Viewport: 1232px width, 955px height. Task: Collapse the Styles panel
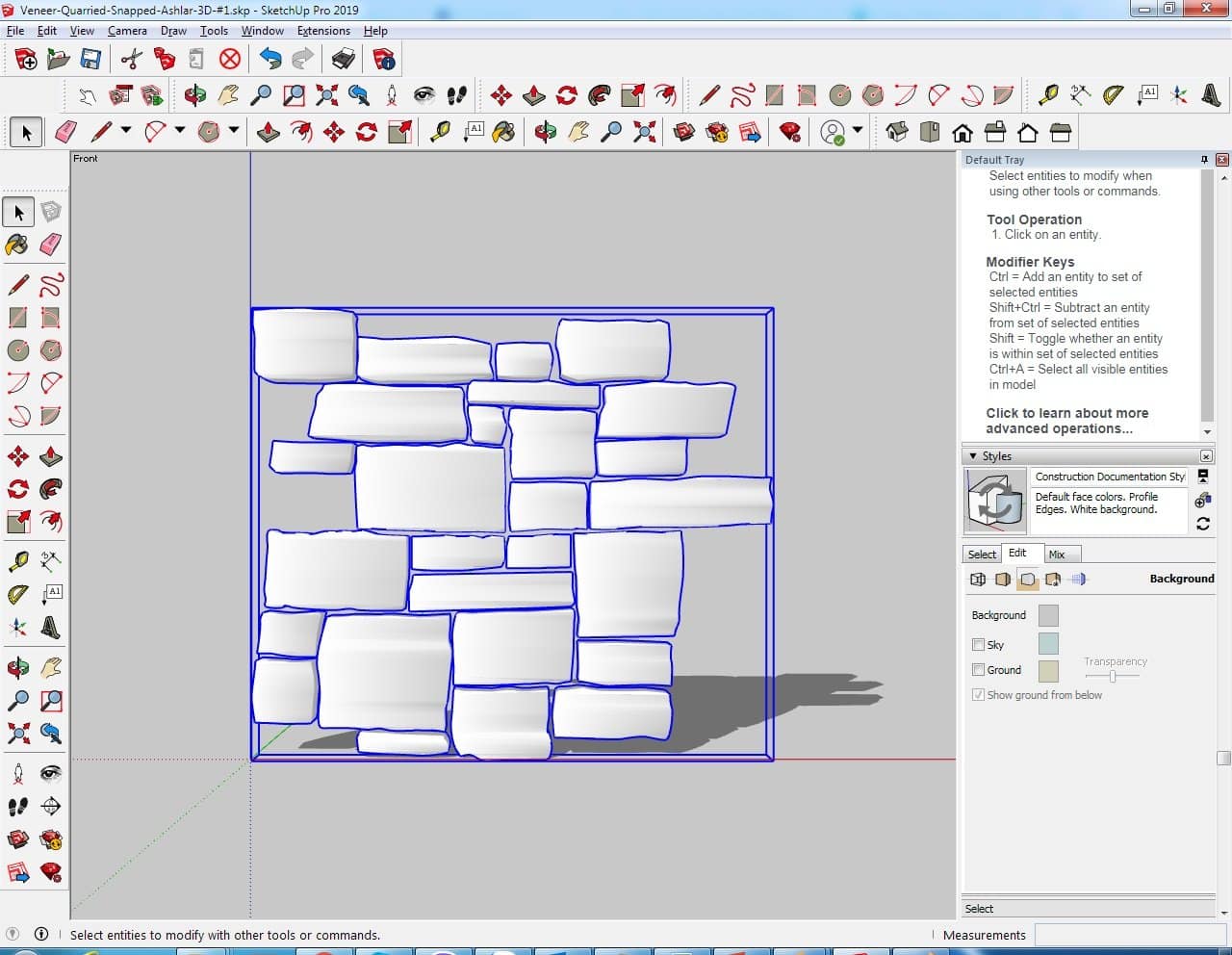pos(973,456)
